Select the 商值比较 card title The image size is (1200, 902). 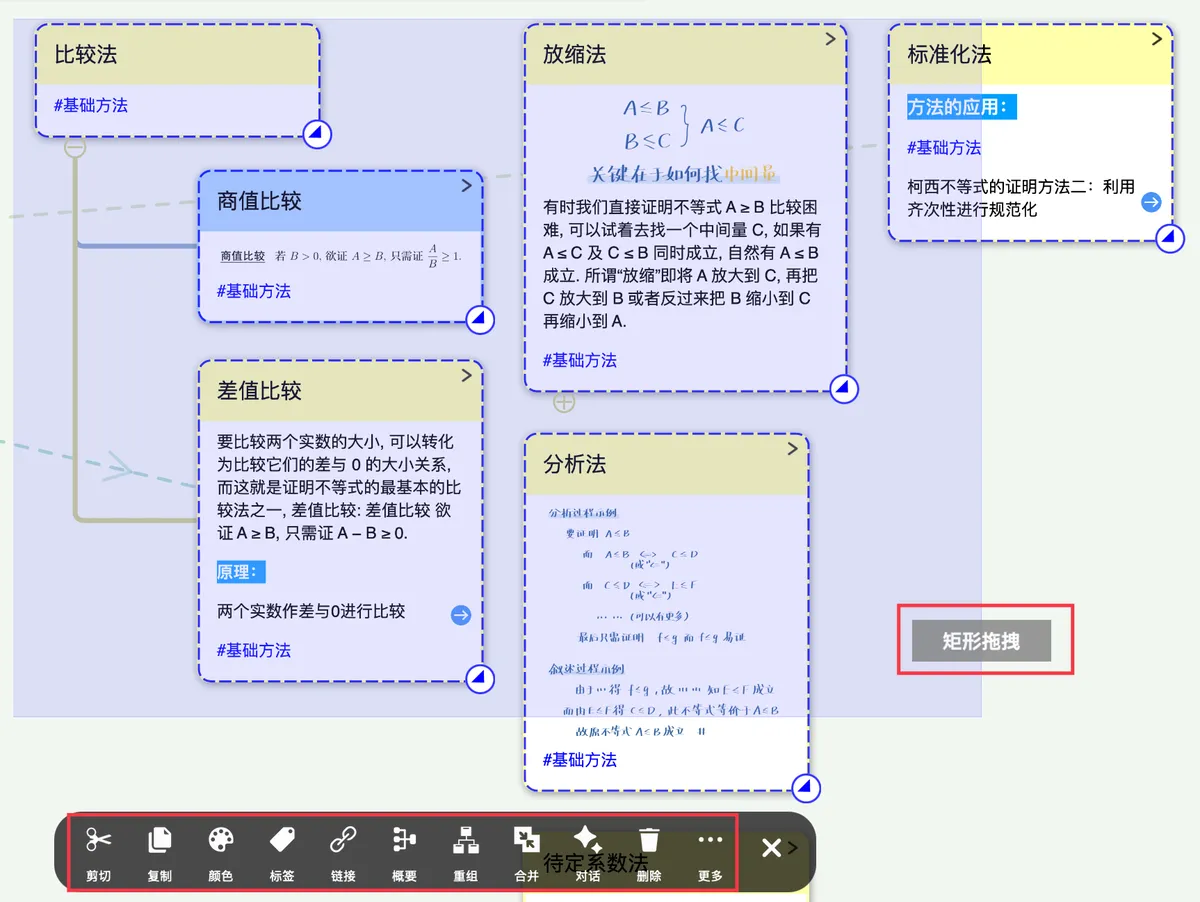[259, 201]
